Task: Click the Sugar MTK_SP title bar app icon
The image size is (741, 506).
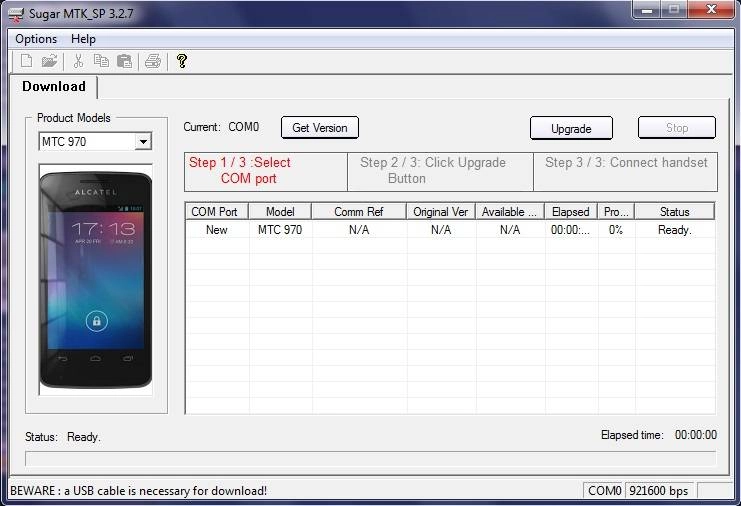Action: [16, 14]
